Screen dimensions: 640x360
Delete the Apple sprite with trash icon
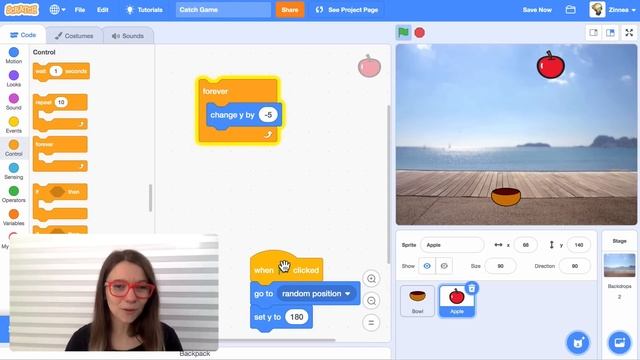tap(471, 288)
